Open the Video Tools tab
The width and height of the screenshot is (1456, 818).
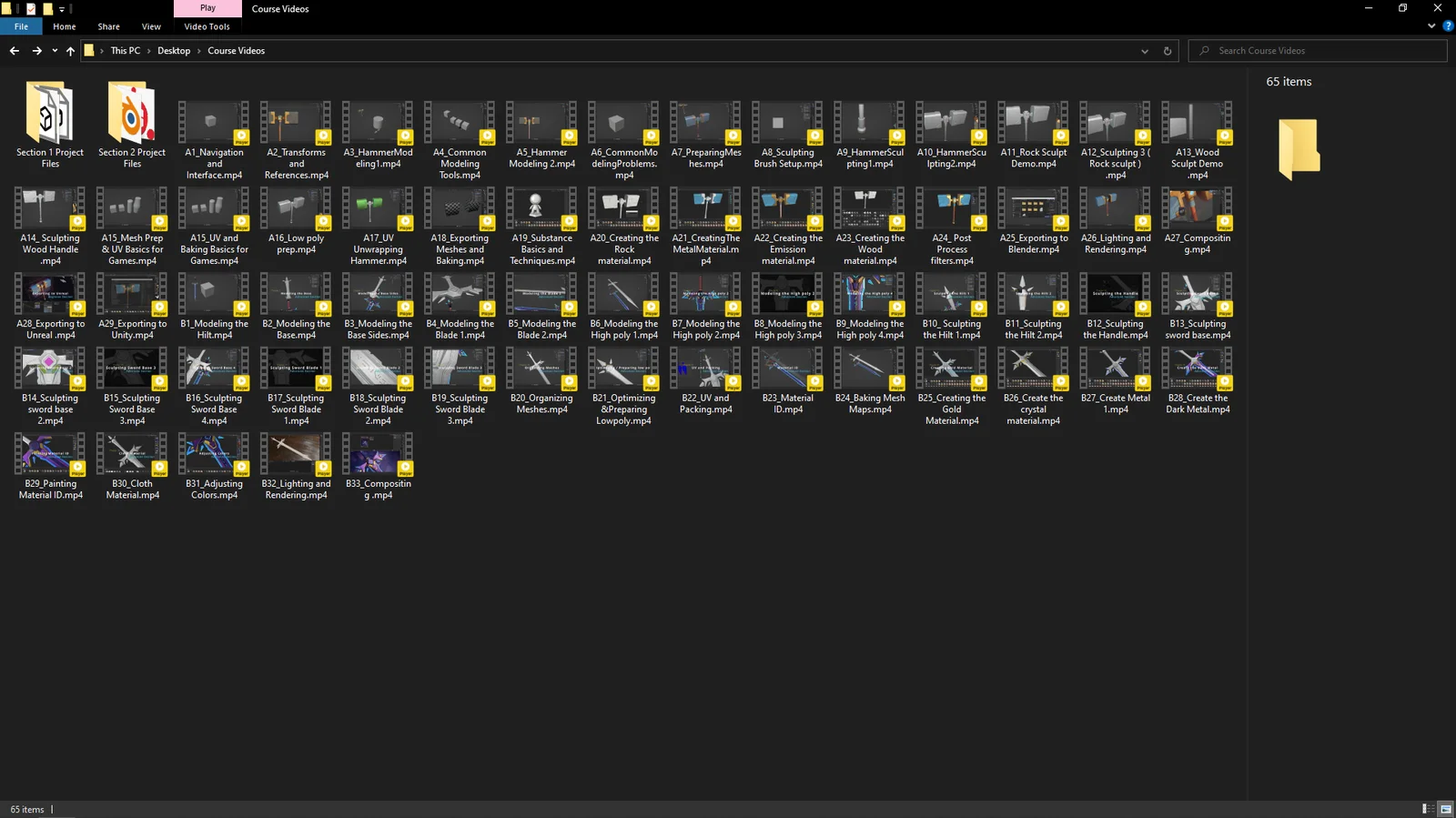click(x=207, y=26)
